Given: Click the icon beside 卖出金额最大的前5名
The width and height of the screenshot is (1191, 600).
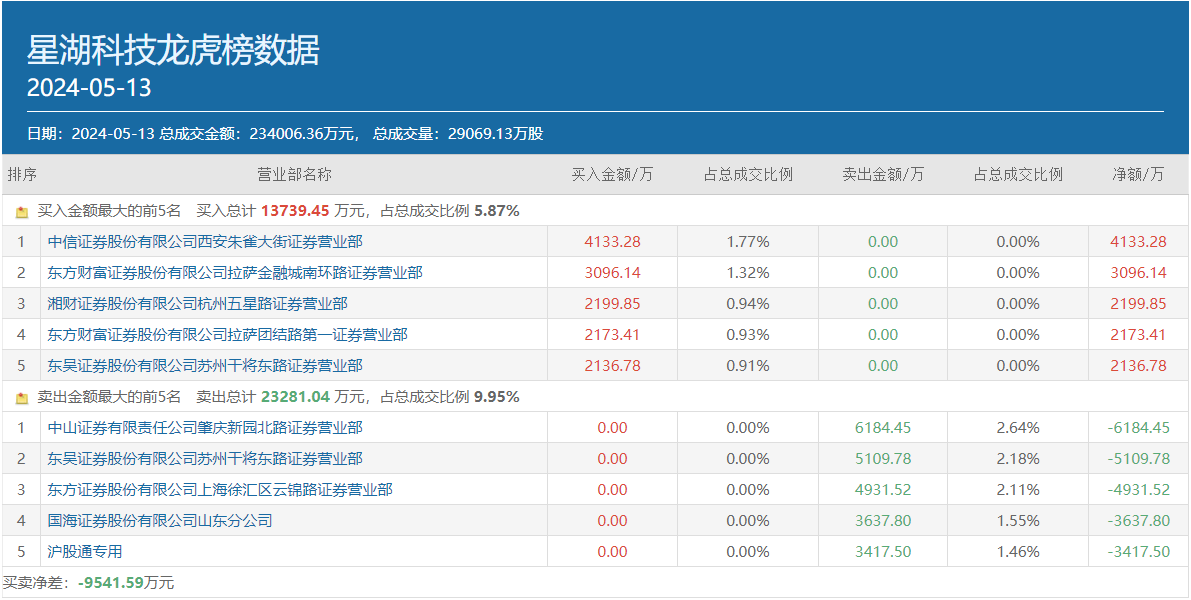Looking at the screenshot, I should [x=22, y=398].
